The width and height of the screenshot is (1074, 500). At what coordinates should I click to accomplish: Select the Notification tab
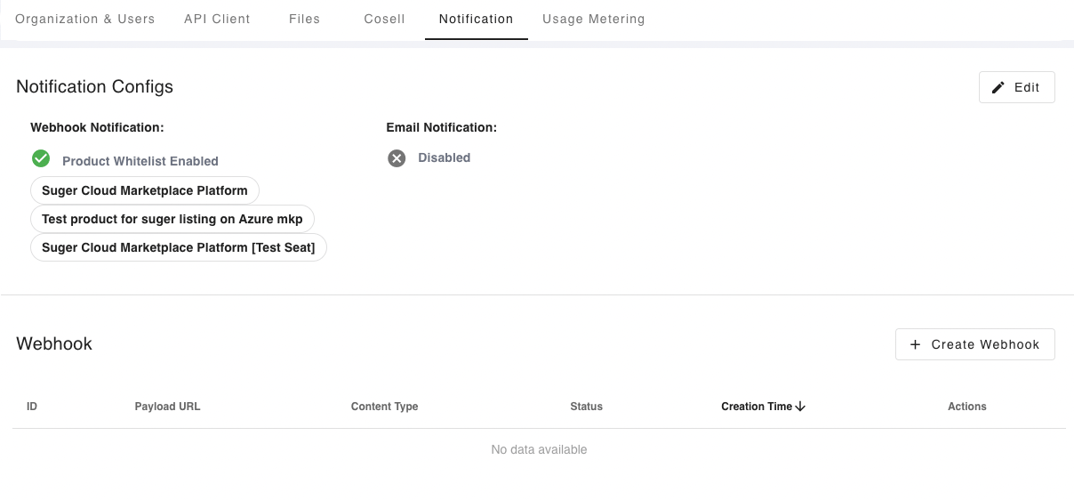pyautogui.click(x=476, y=19)
